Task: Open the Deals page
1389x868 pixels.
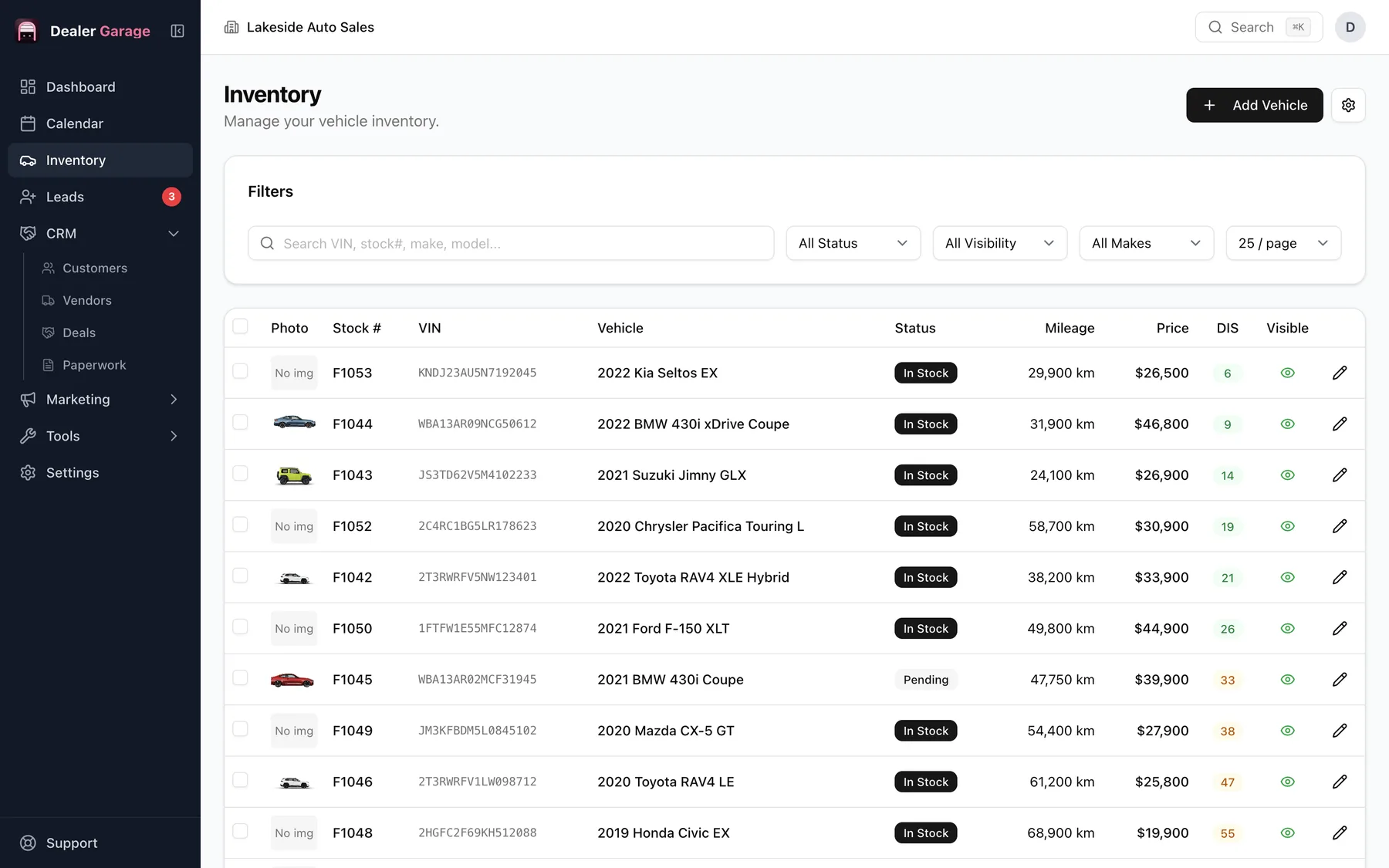Action: 79,333
